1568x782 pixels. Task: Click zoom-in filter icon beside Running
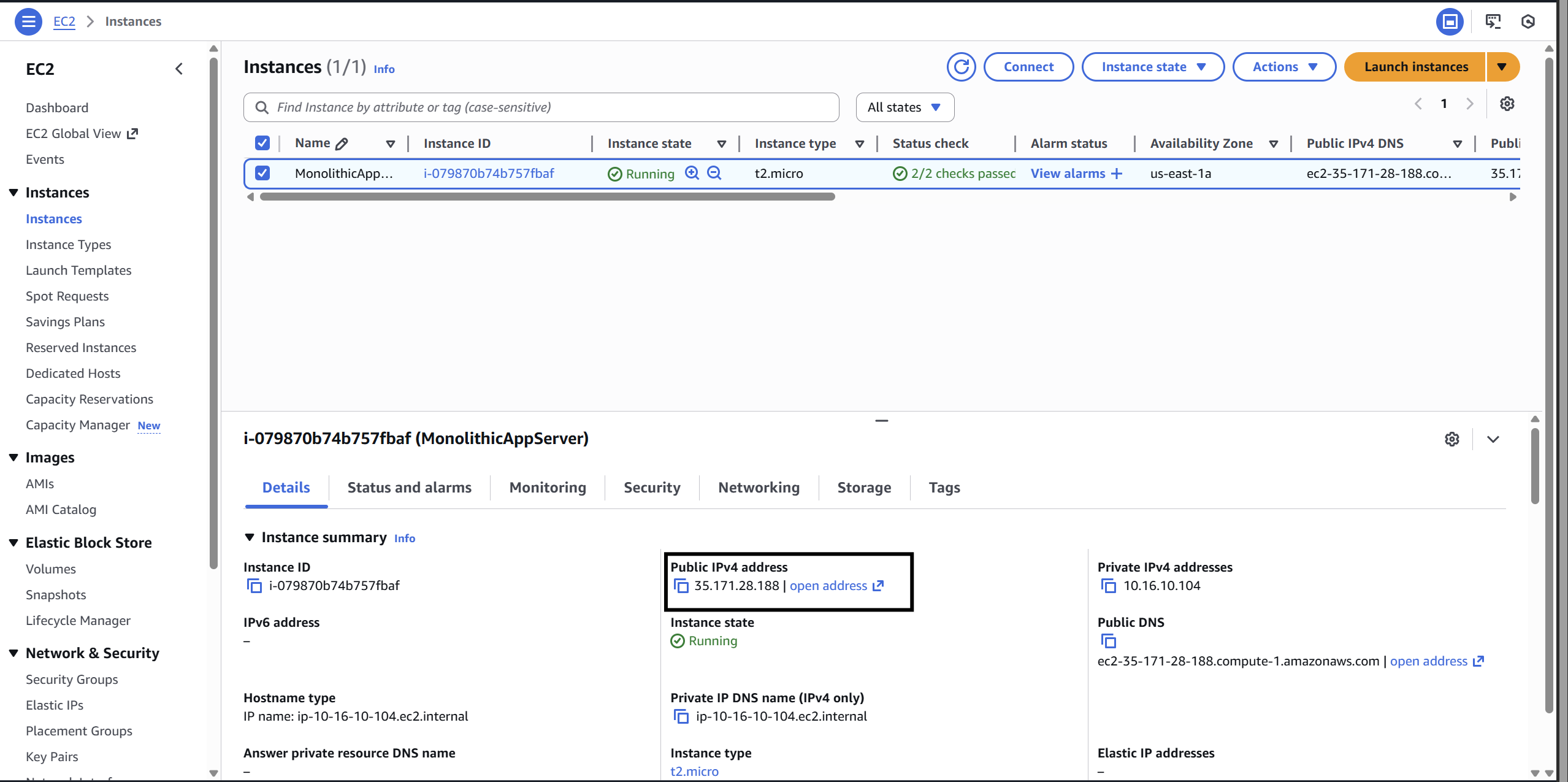click(692, 173)
